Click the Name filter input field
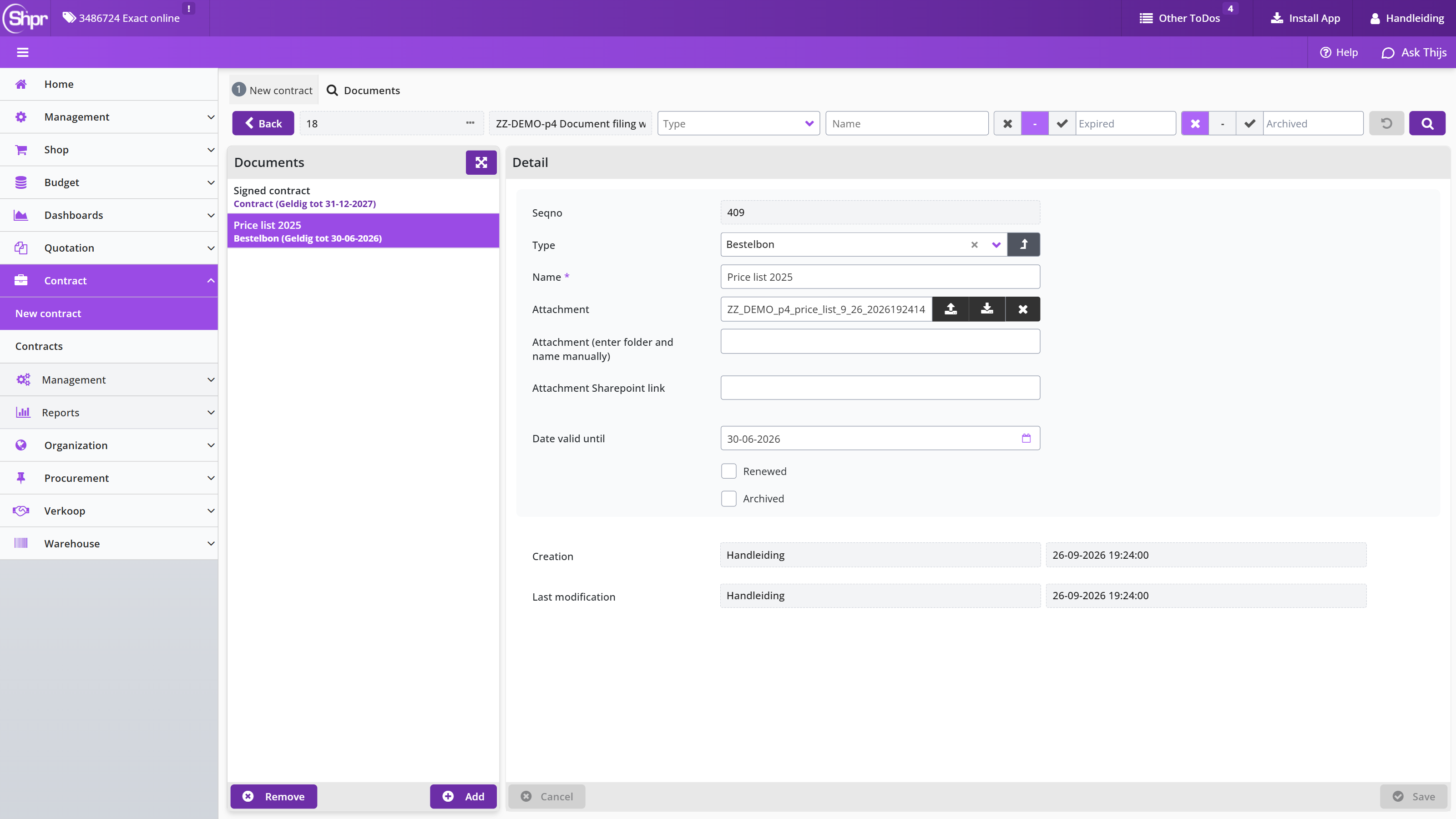 click(907, 123)
